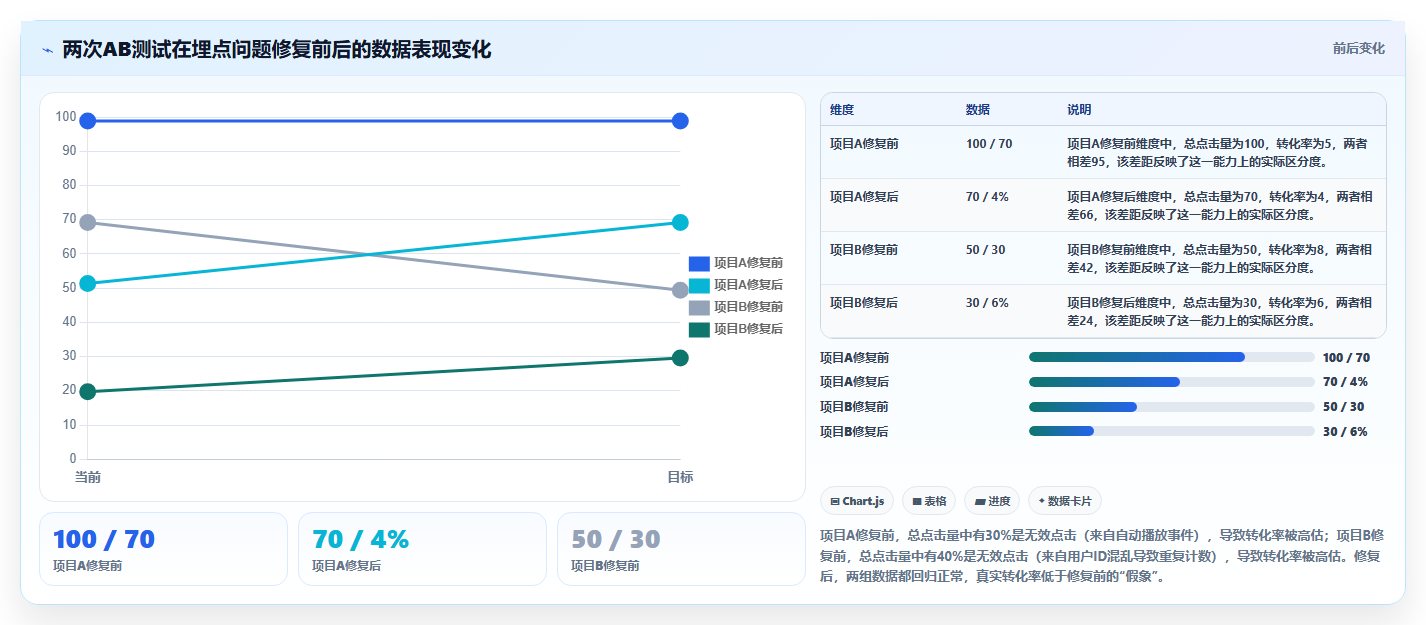Click 项目A修复前 legend label text
Viewport: 1426px width, 625px height.
pyautogui.click(x=748, y=263)
